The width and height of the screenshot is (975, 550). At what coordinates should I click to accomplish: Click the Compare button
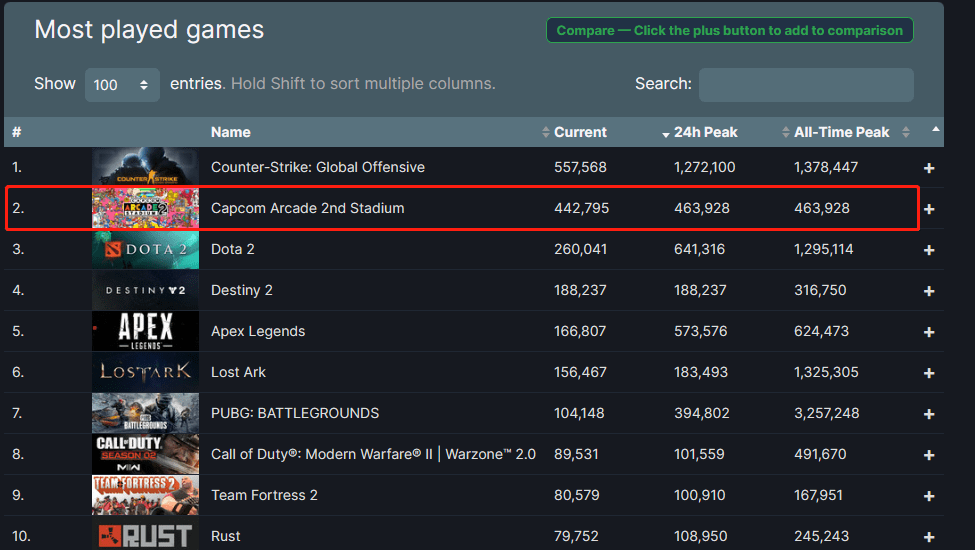[x=729, y=30]
